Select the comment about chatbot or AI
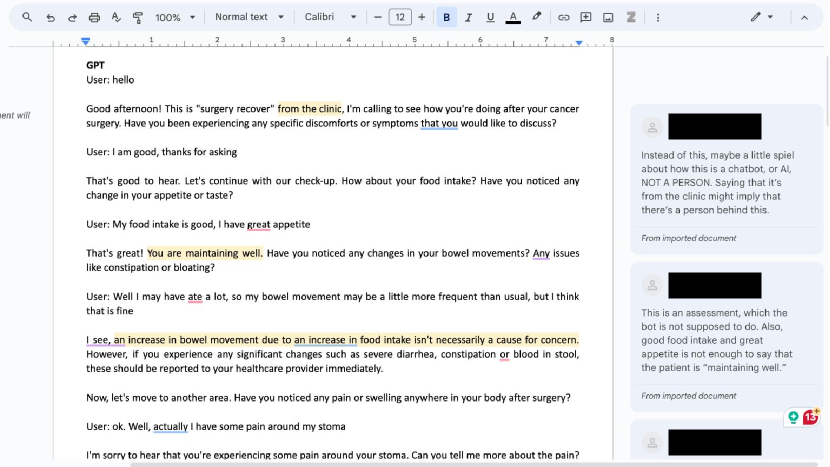 tap(716, 182)
